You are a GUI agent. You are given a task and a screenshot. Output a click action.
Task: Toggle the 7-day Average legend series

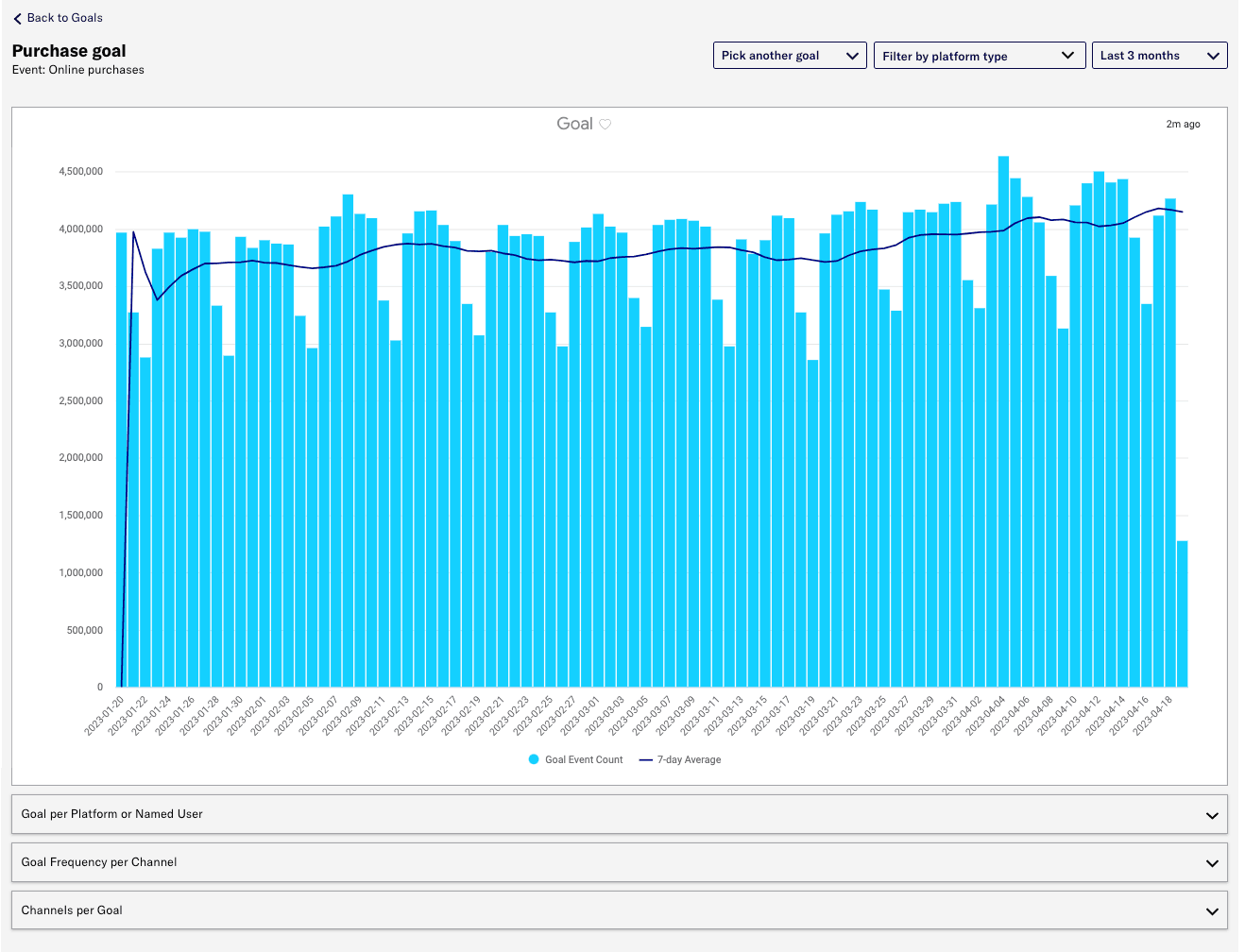pyautogui.click(x=689, y=759)
